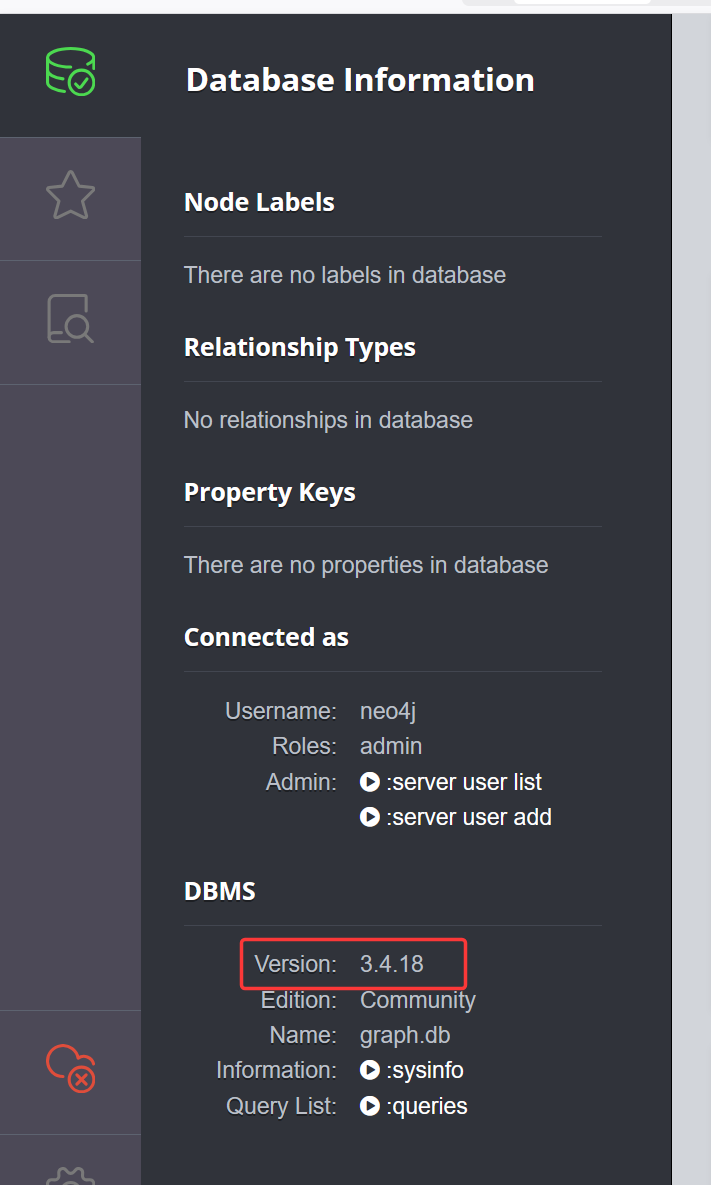
Task: Click the Node Labels section heading
Action: pyautogui.click(x=259, y=202)
